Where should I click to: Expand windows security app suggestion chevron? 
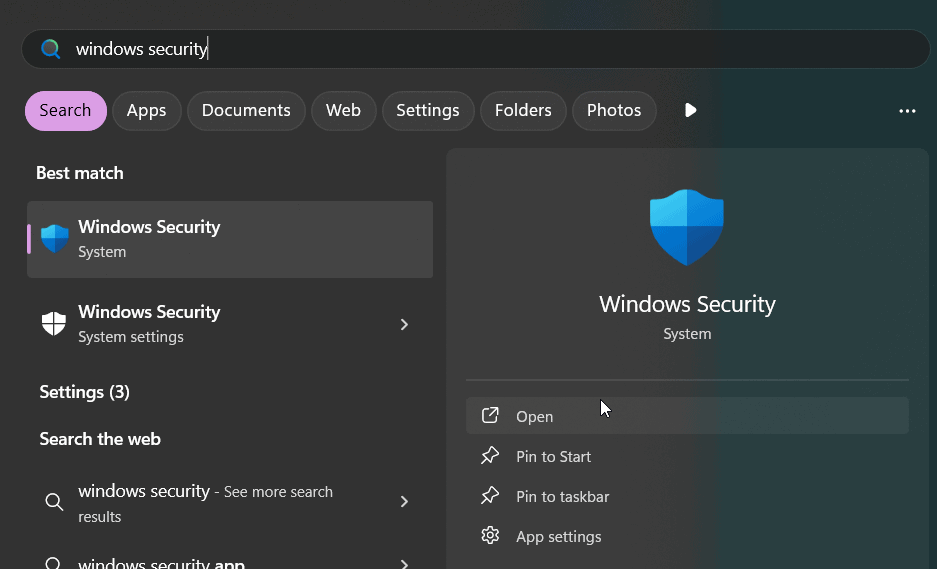(x=405, y=564)
